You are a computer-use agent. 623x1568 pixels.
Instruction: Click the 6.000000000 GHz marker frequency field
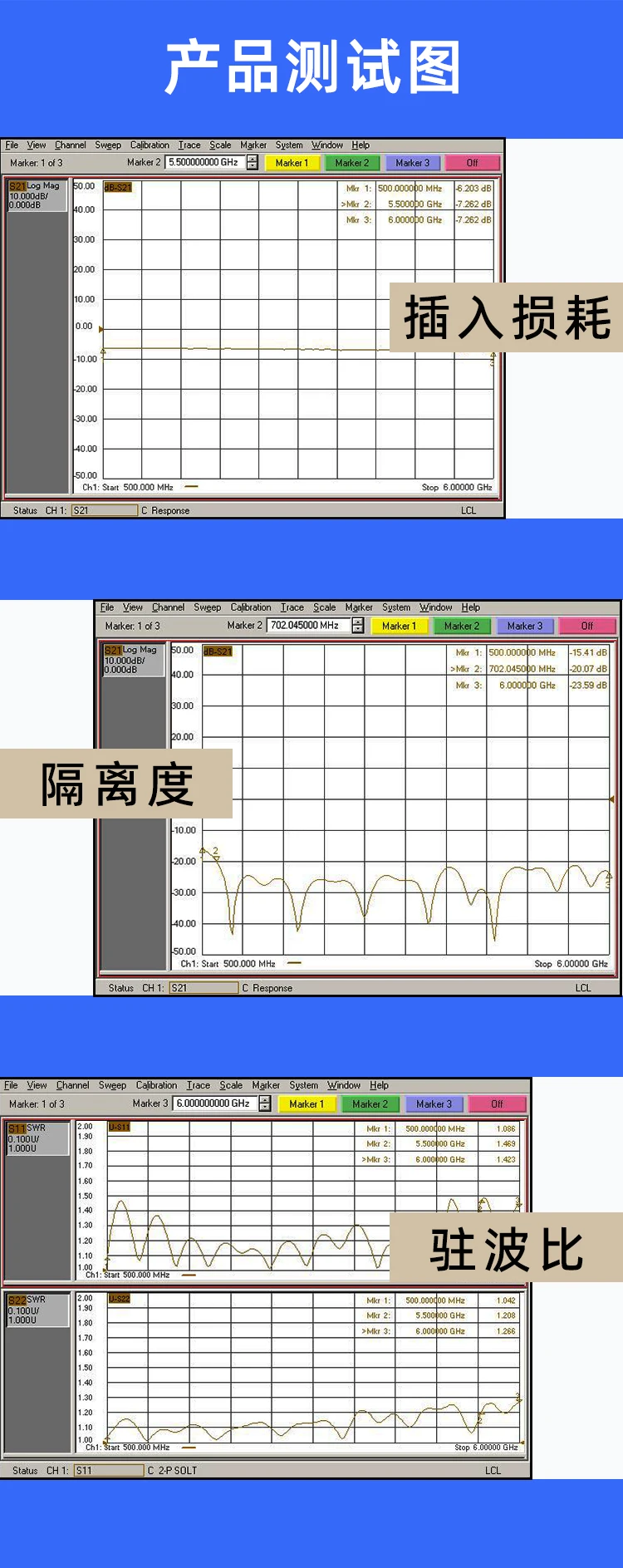click(215, 1103)
